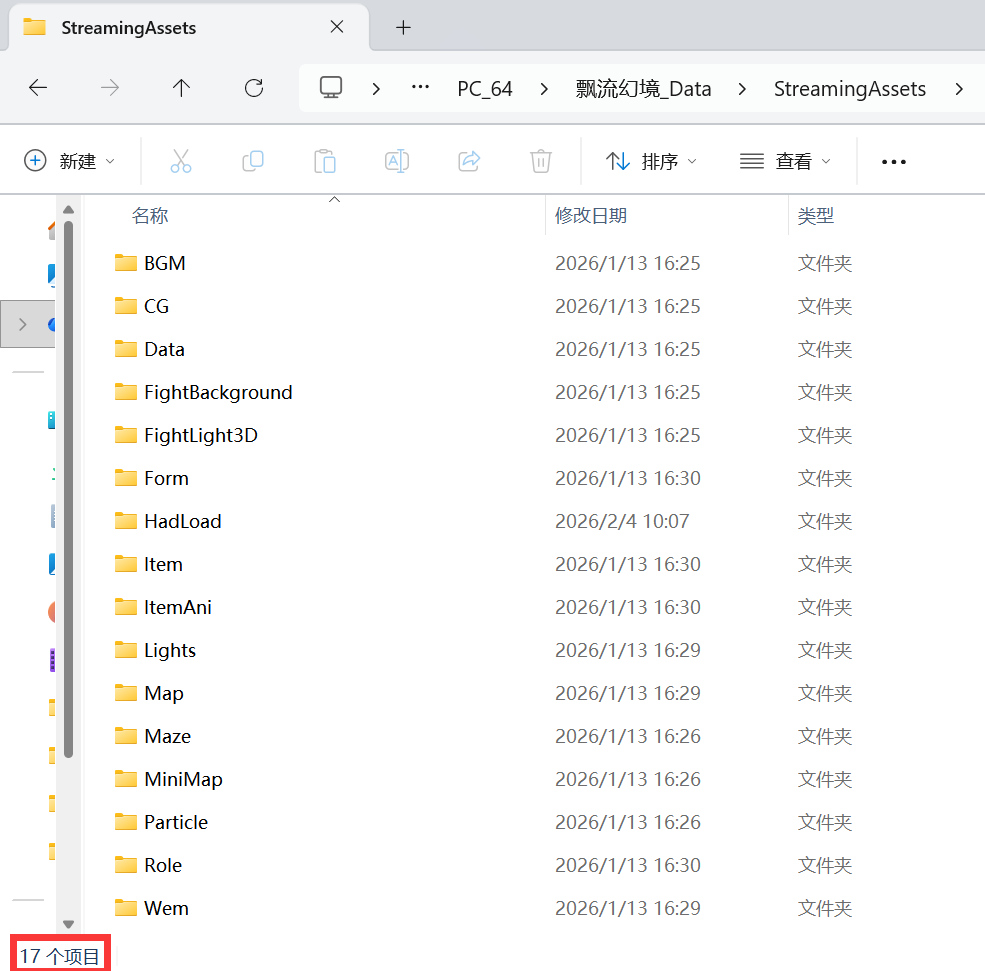Screen dimensions: 985x971
Task: Go up one directory level
Action: click(x=181, y=88)
